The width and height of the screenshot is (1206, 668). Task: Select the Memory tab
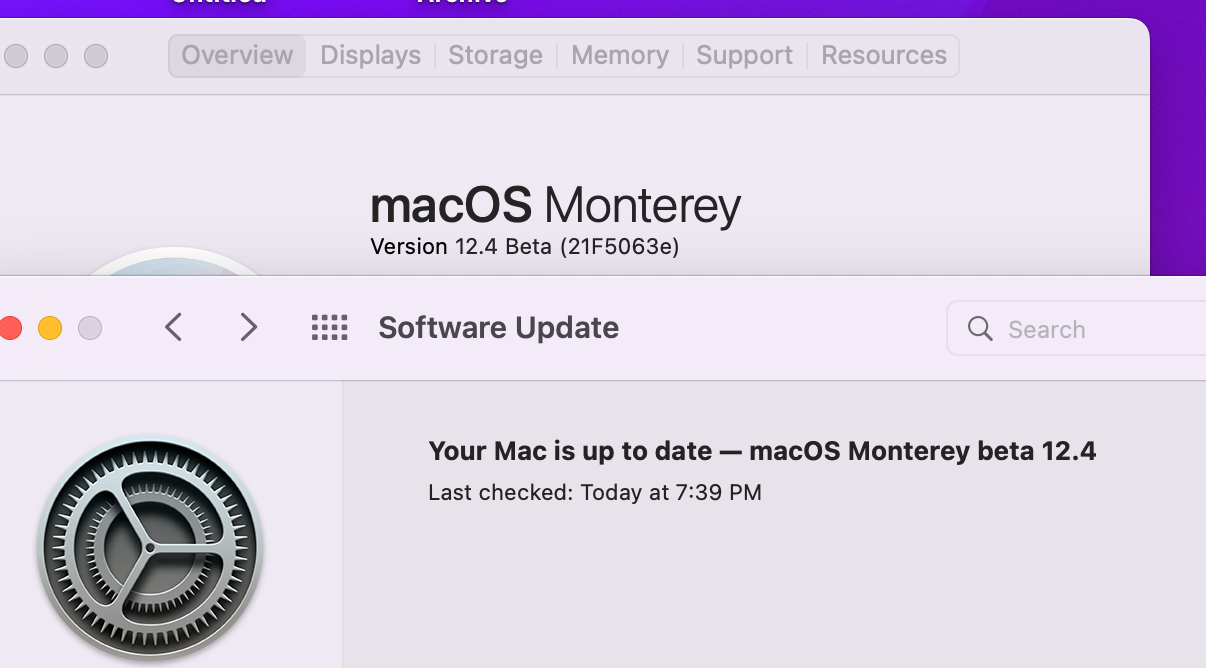pos(619,56)
